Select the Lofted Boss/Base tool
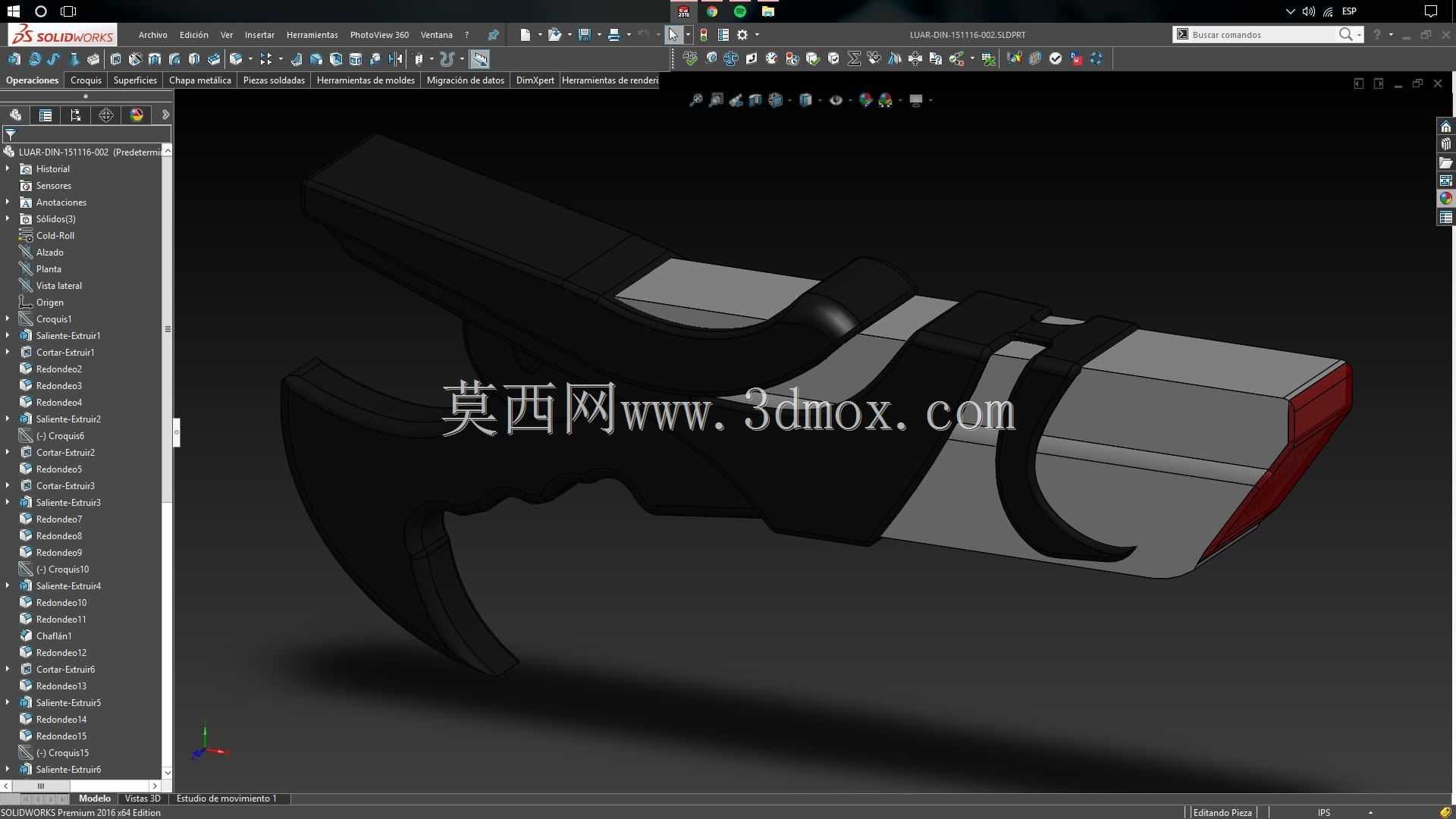The image size is (1456, 819). tap(74, 59)
